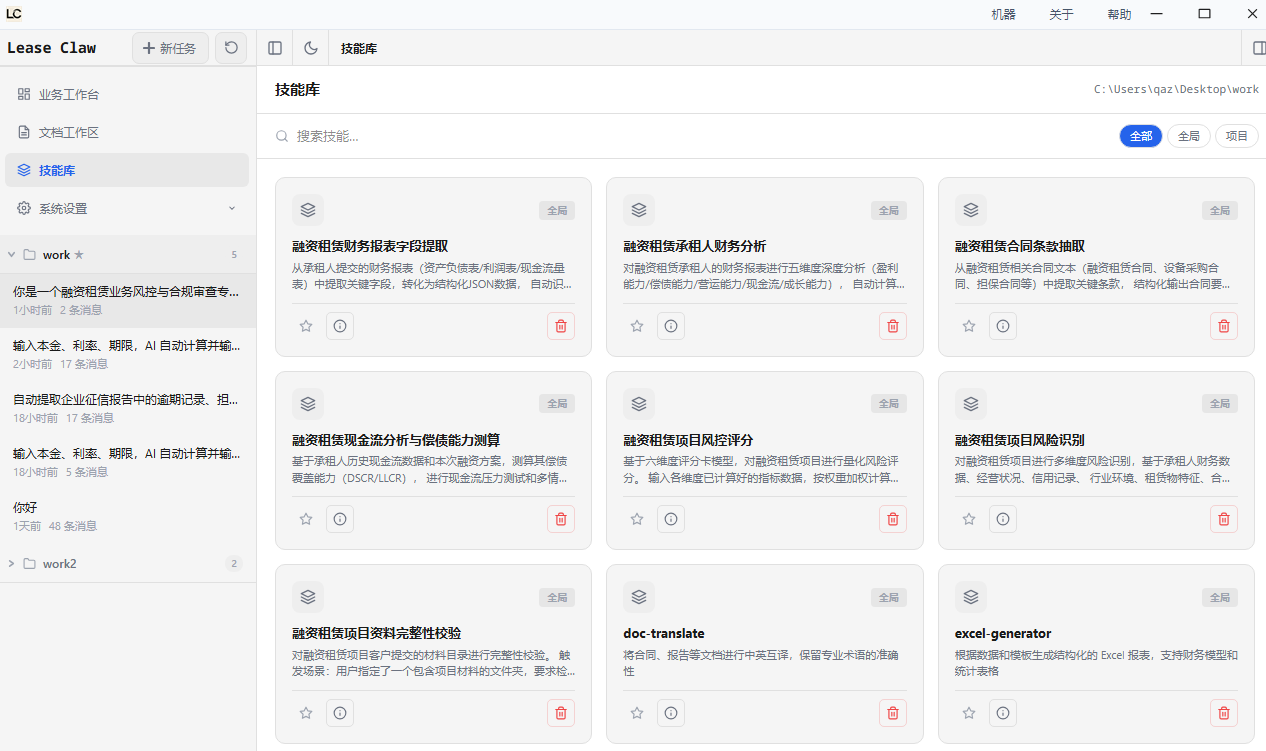Viewport: 1266px width, 751px height.
Task: Delete the 融资租赁项目风险识别 skill
Action: point(1225,519)
